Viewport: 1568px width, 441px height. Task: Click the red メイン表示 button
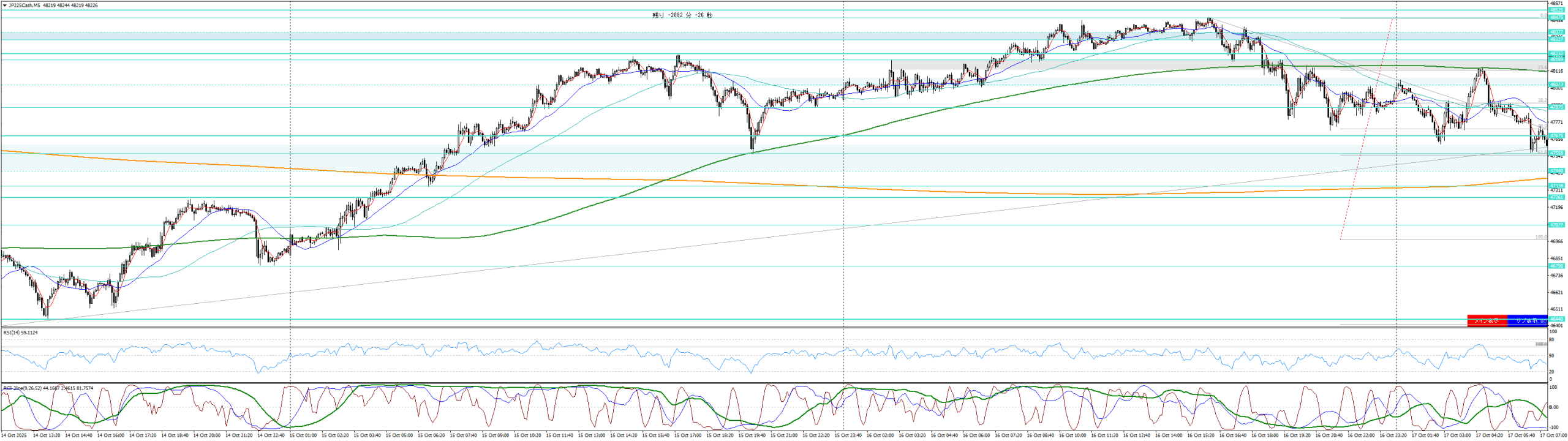(x=1487, y=321)
